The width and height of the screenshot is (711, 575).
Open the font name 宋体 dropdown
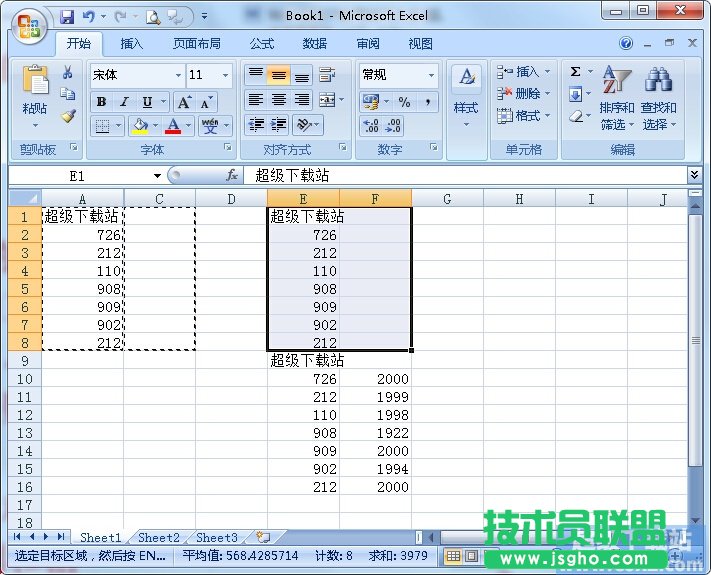(178, 75)
